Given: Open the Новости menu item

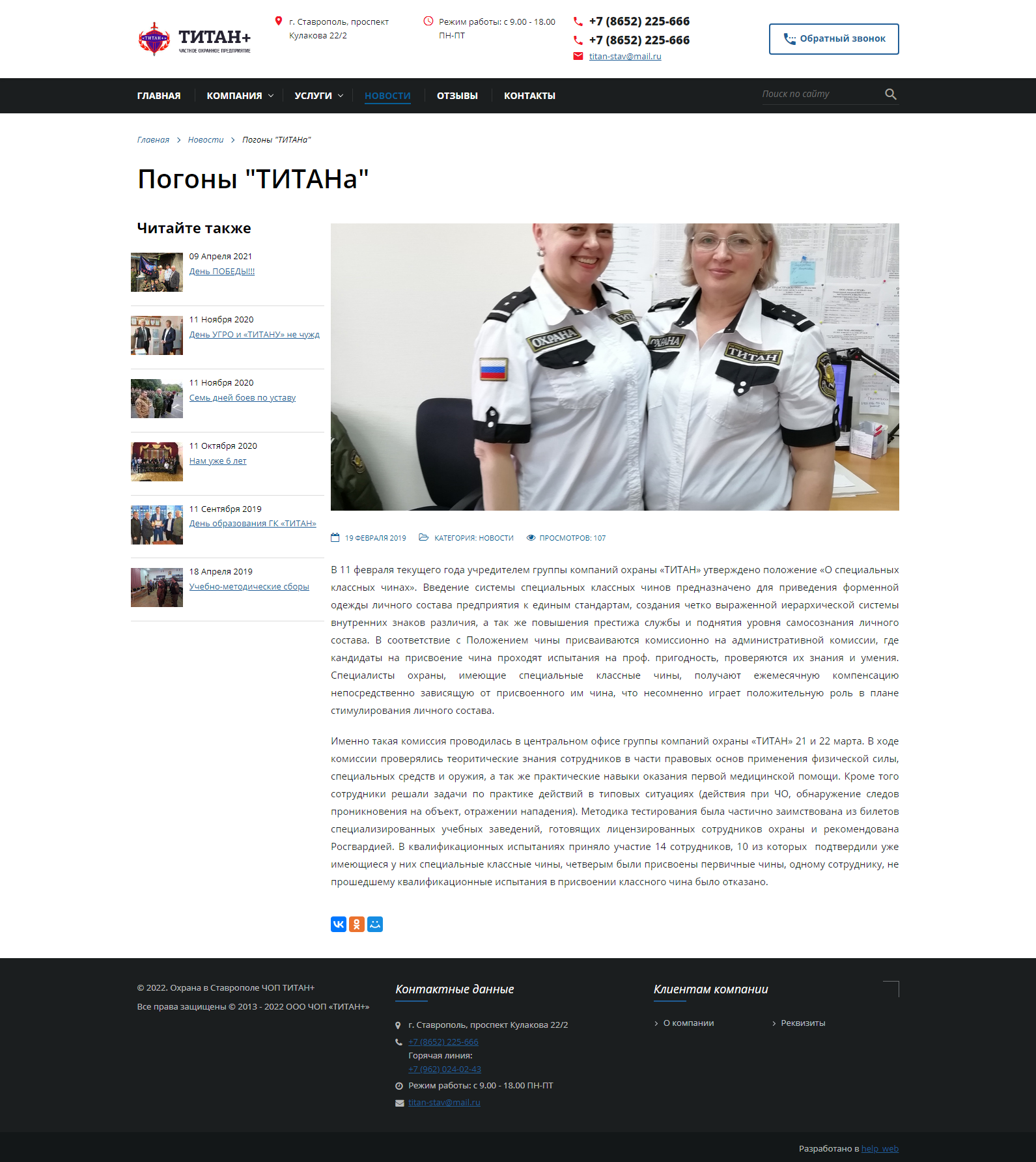Looking at the screenshot, I should click(387, 96).
